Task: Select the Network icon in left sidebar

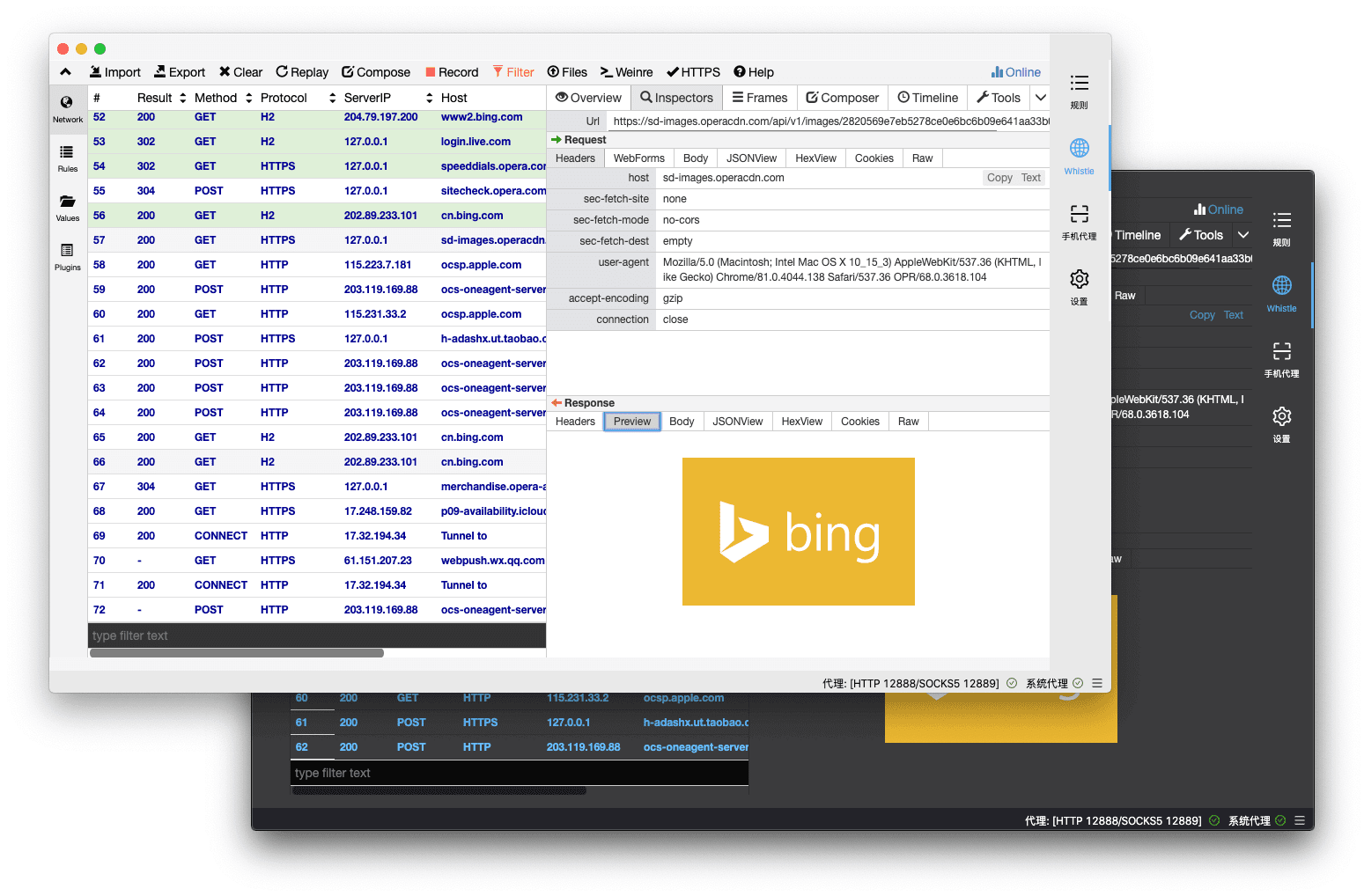Action: pyautogui.click(x=67, y=108)
